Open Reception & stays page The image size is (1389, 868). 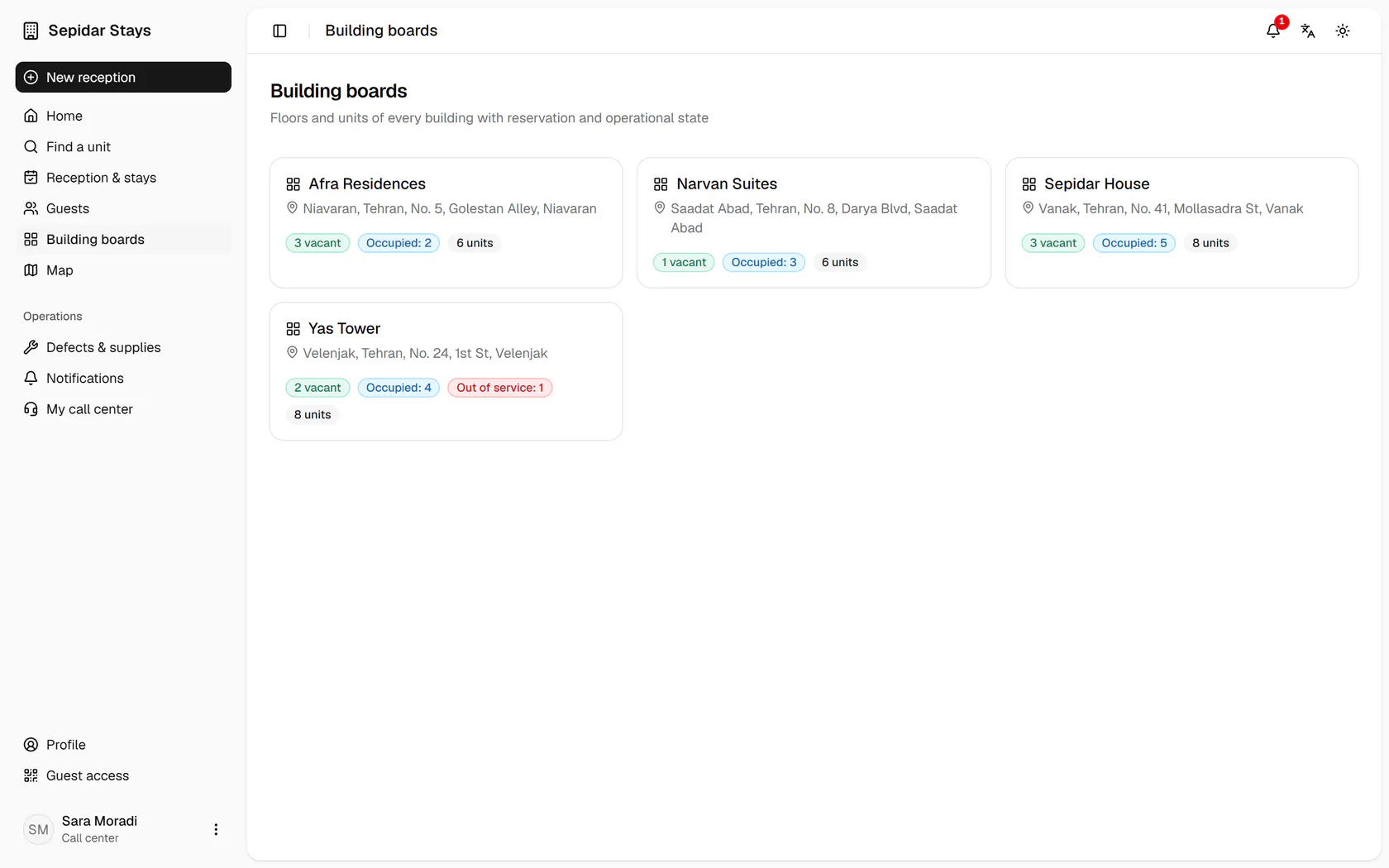click(123, 178)
